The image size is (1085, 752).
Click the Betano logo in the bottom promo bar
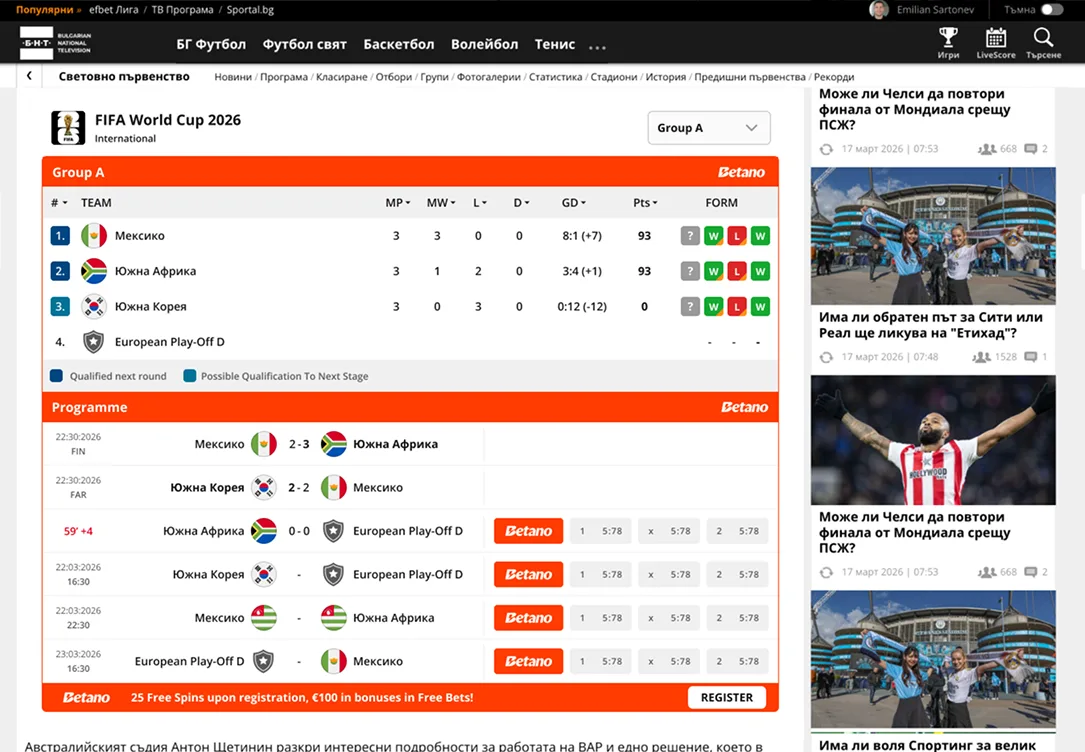click(86, 697)
